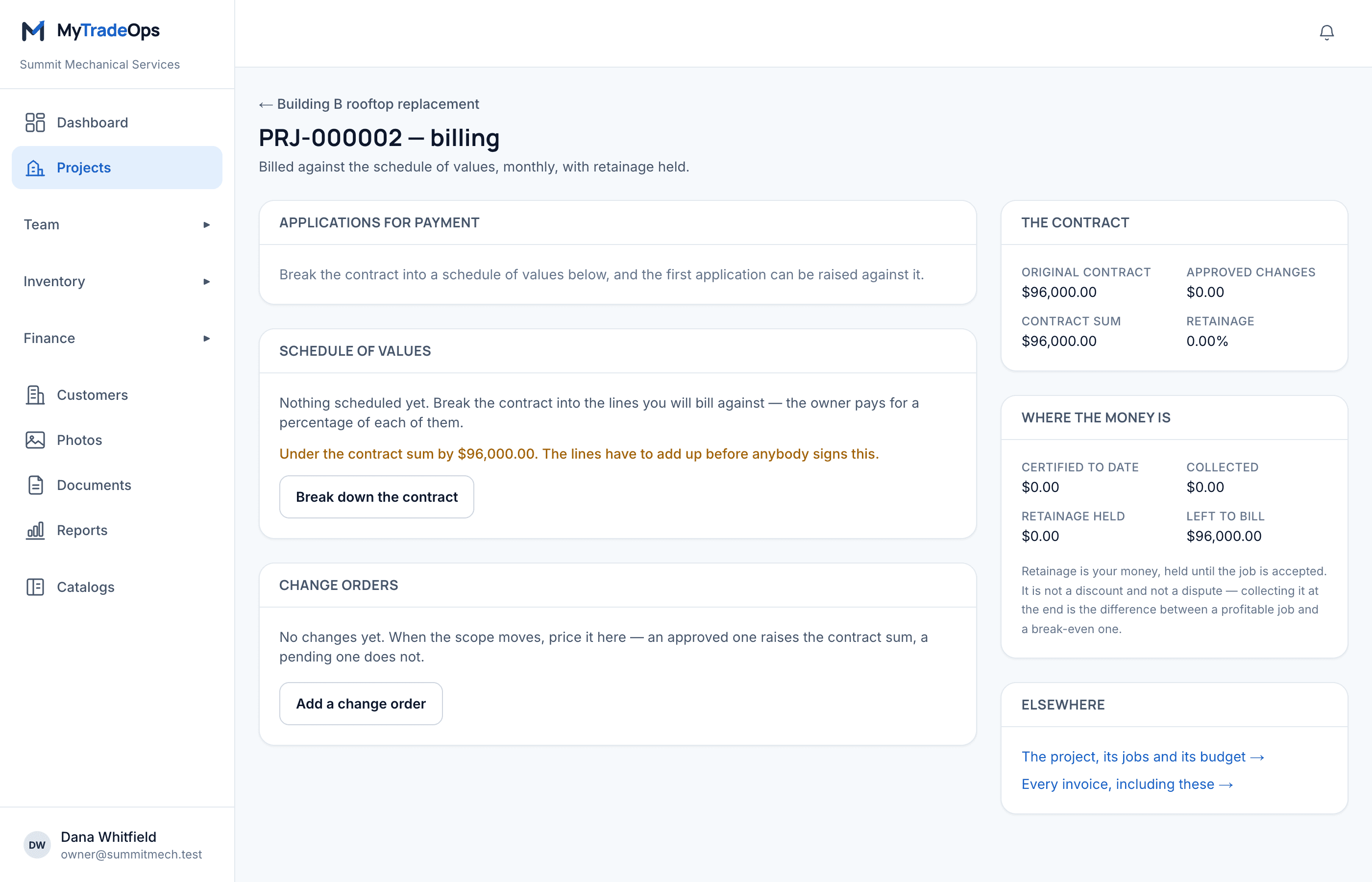Open the Customers page
The height and width of the screenshot is (882, 1372).
pyautogui.click(x=117, y=395)
